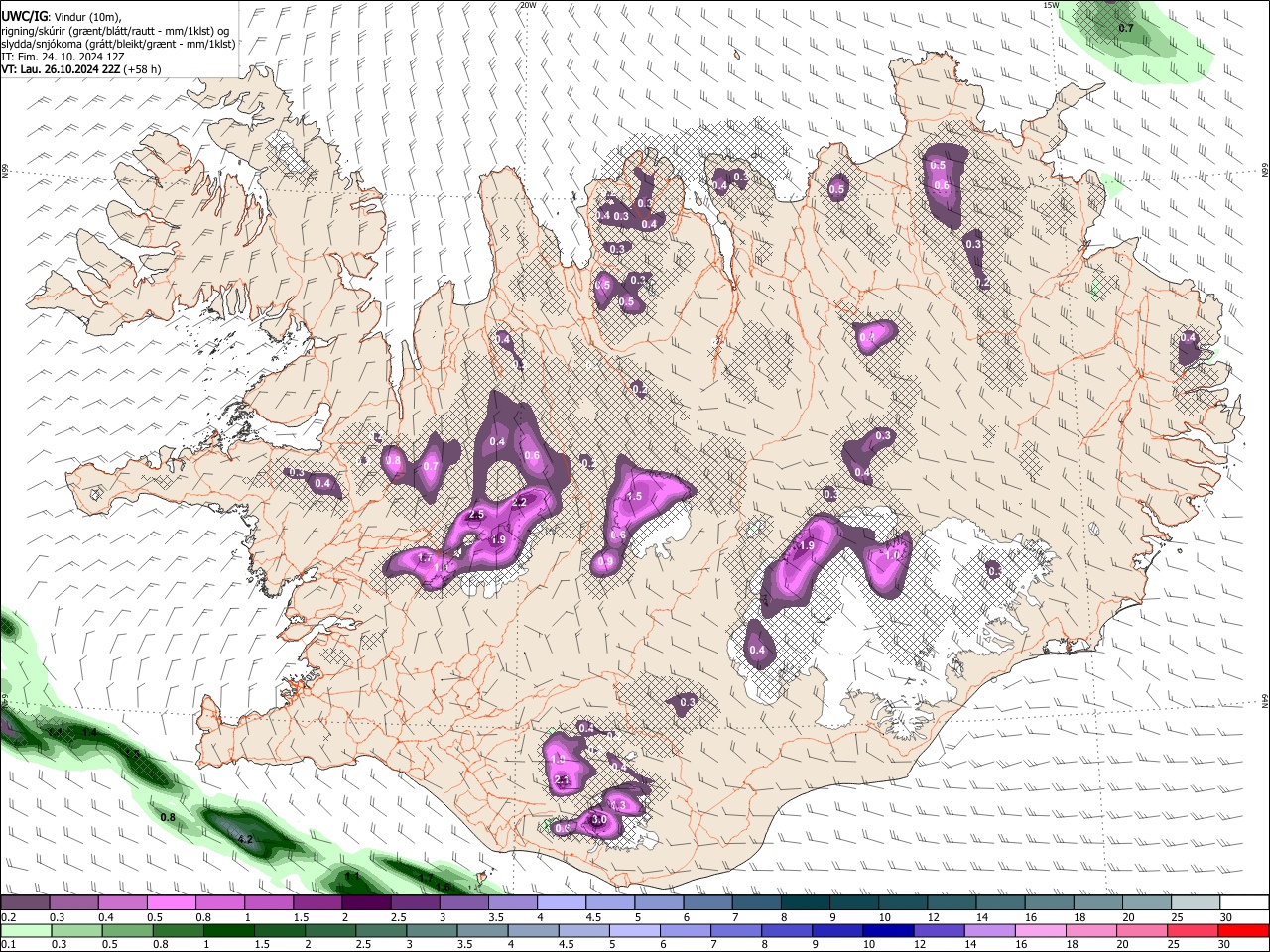Click the 'IT: Fim. 24. 10. 2024 12Z' line
The image size is (1270, 952).
coord(63,57)
